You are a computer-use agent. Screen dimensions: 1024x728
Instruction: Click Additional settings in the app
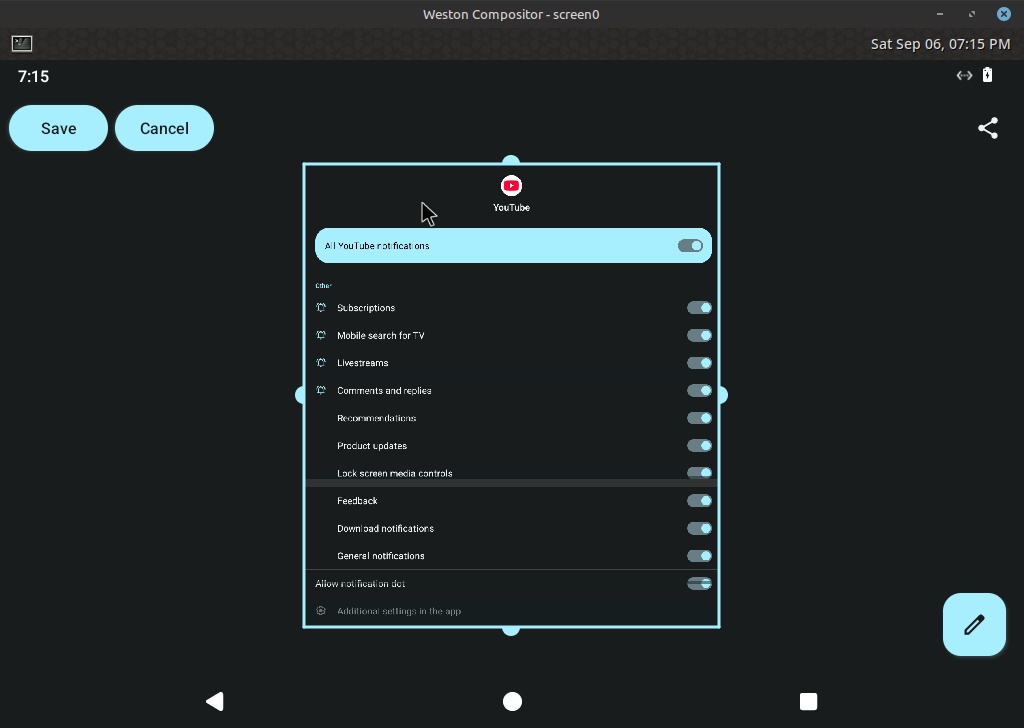coord(399,611)
